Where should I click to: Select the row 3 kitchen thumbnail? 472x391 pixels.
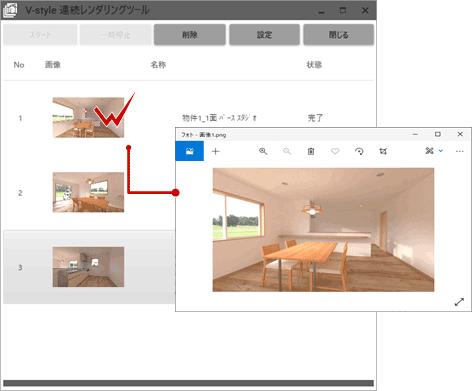(88, 267)
